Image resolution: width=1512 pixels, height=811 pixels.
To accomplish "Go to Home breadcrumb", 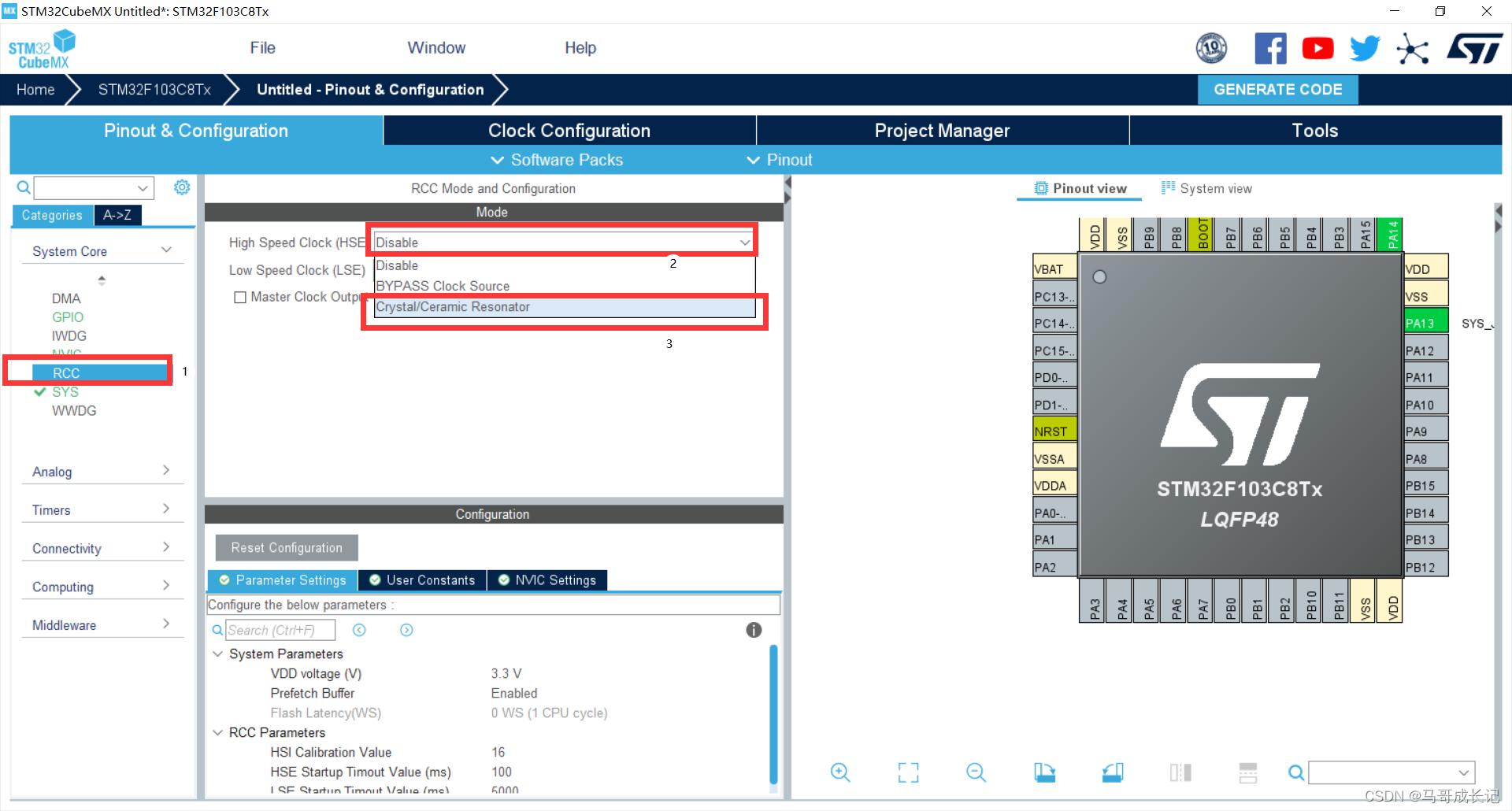I will (36, 90).
